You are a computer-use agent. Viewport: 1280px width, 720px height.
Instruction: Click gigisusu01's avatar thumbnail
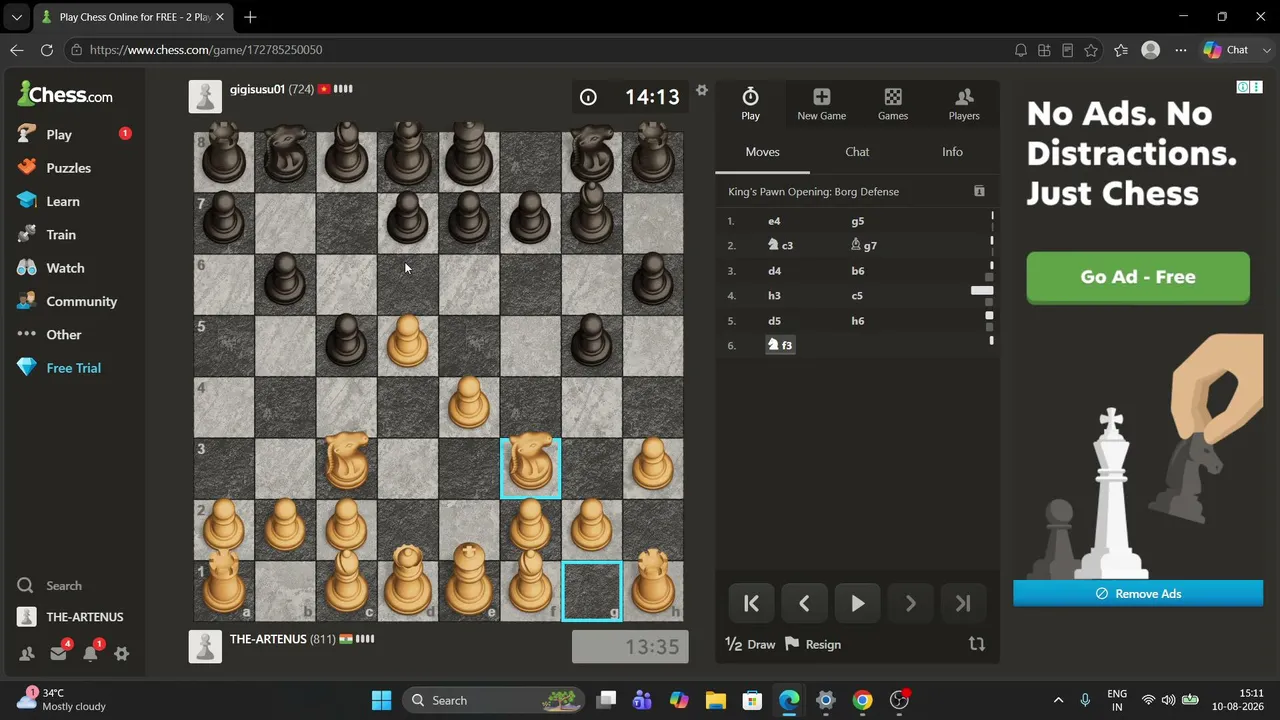205,96
